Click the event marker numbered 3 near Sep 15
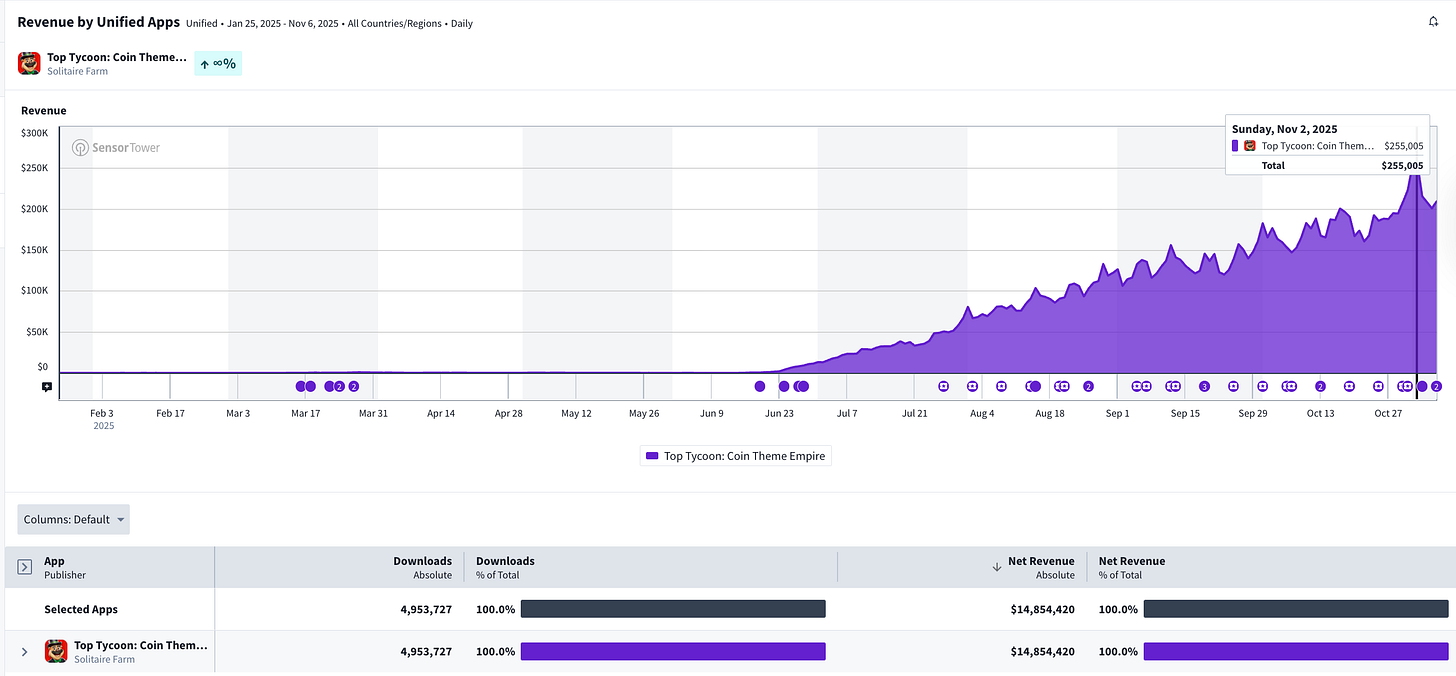The height and width of the screenshot is (676, 1456). pyautogui.click(x=1204, y=386)
